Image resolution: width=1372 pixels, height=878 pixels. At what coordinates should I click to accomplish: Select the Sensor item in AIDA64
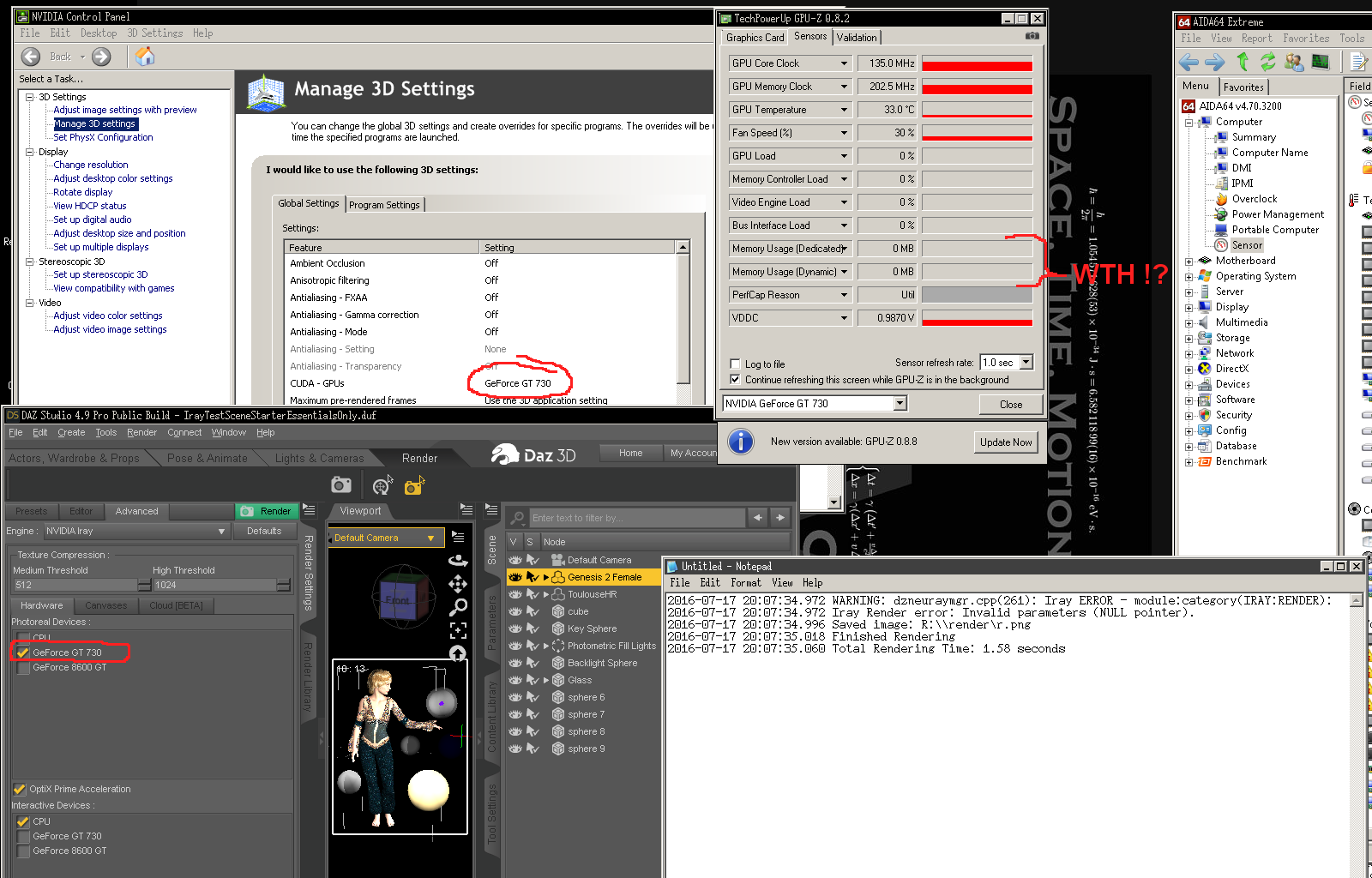pos(1247,245)
